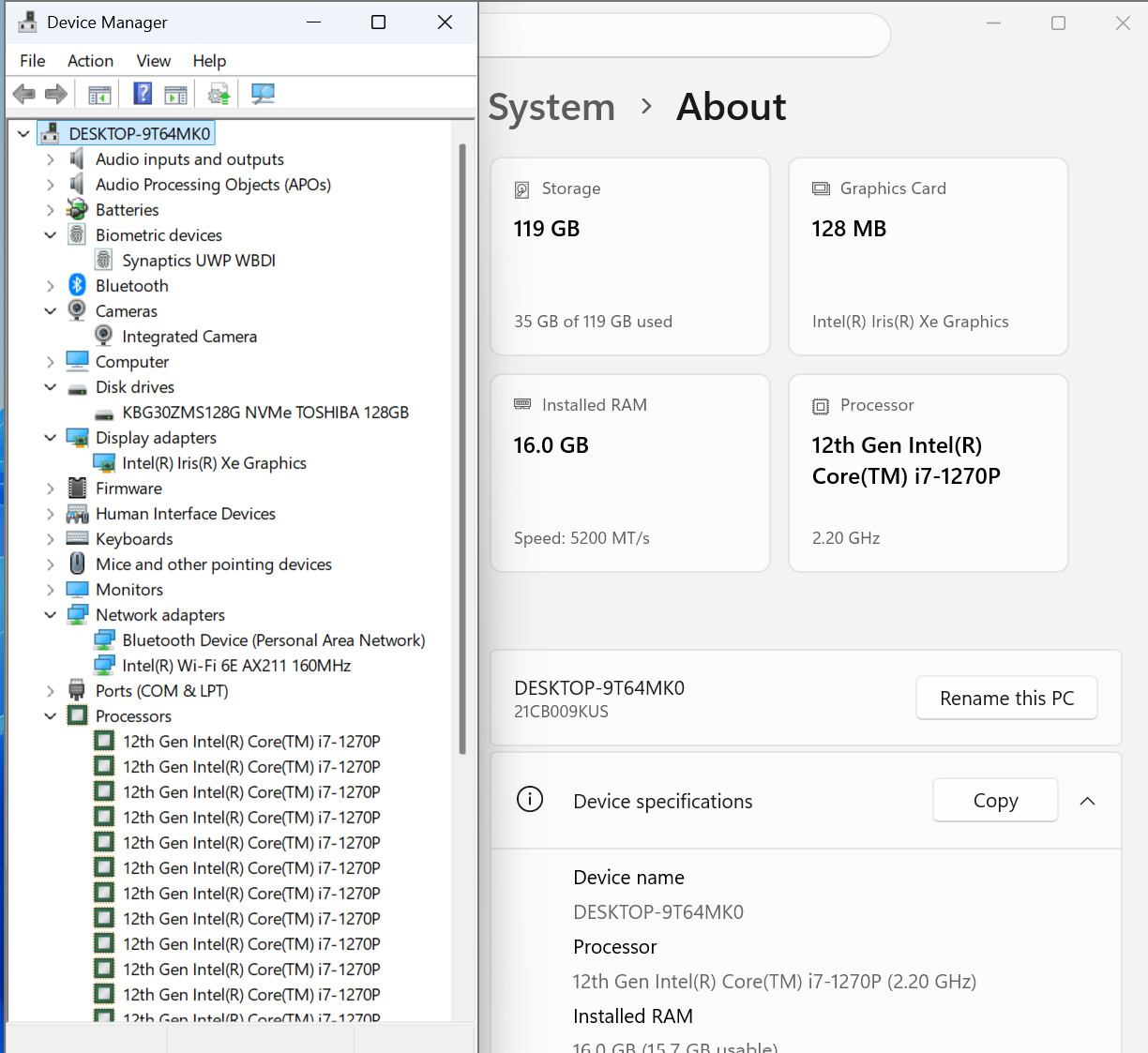The width and height of the screenshot is (1148, 1053).
Task: Click the Back arrow in Device Manager toolbar
Action: pos(24,94)
